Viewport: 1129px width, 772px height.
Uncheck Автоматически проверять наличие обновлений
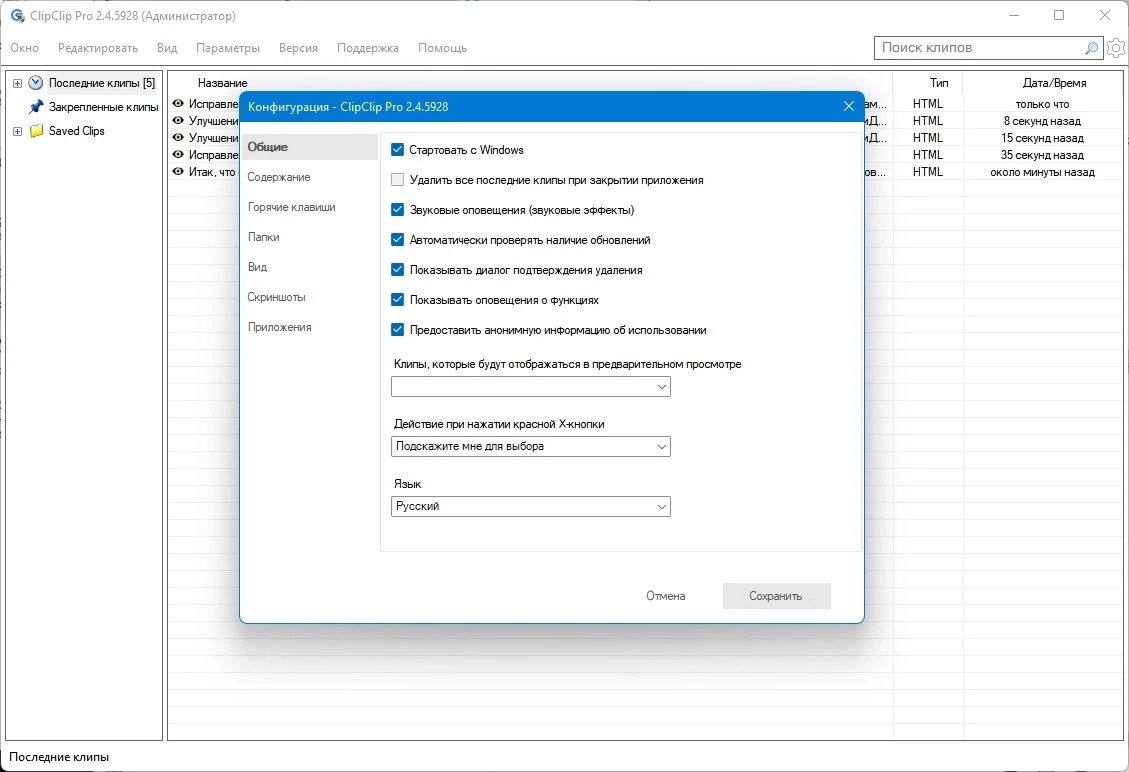pyautogui.click(x=397, y=240)
